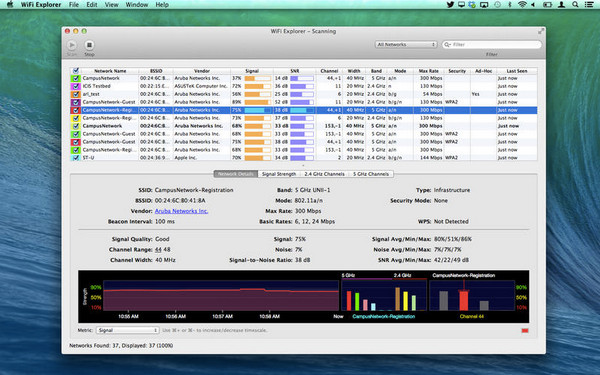Switch to the Signal Strength tab
Screen dimensions: 600x375
(279, 174)
